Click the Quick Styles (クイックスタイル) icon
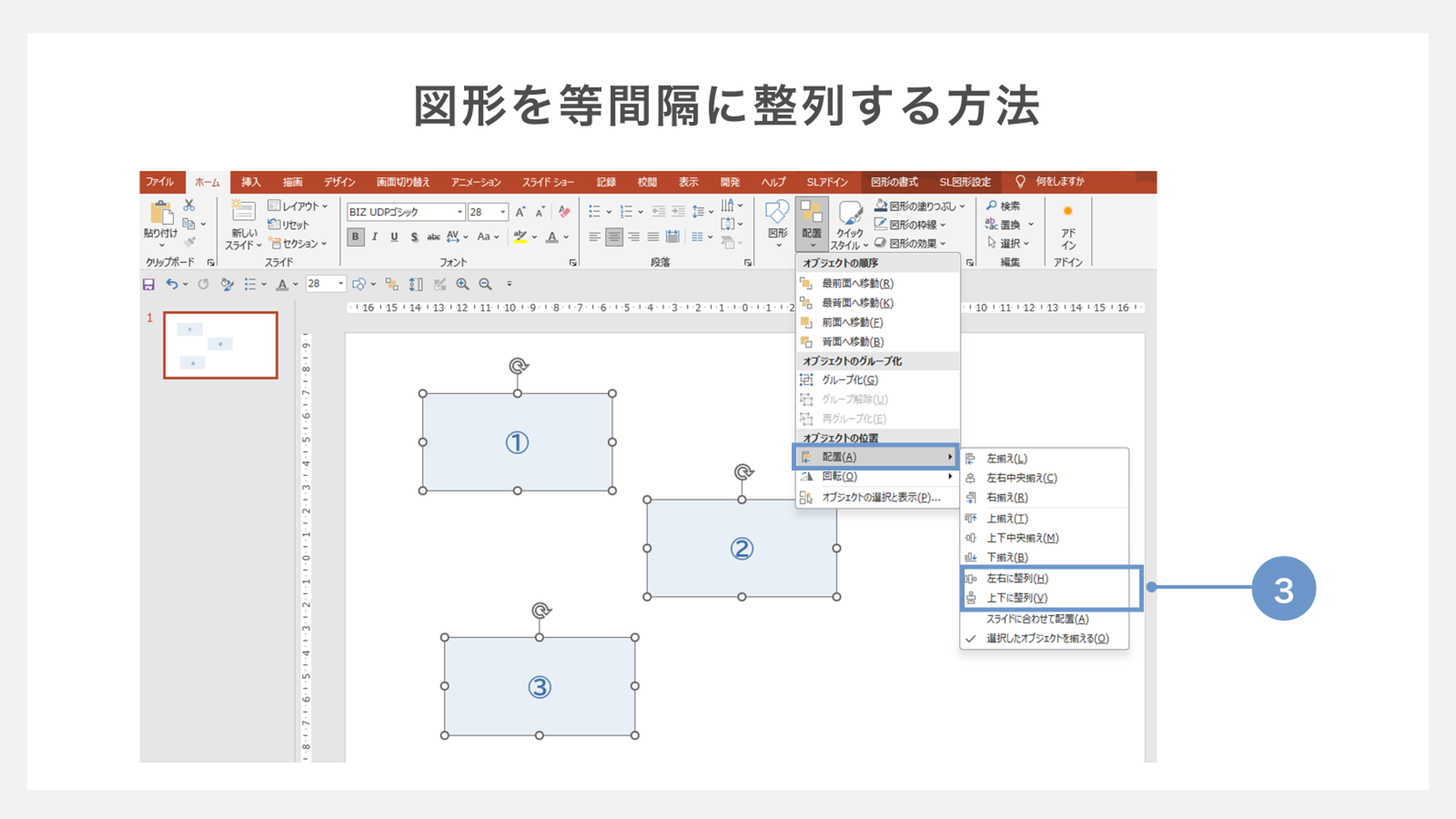 [849, 212]
